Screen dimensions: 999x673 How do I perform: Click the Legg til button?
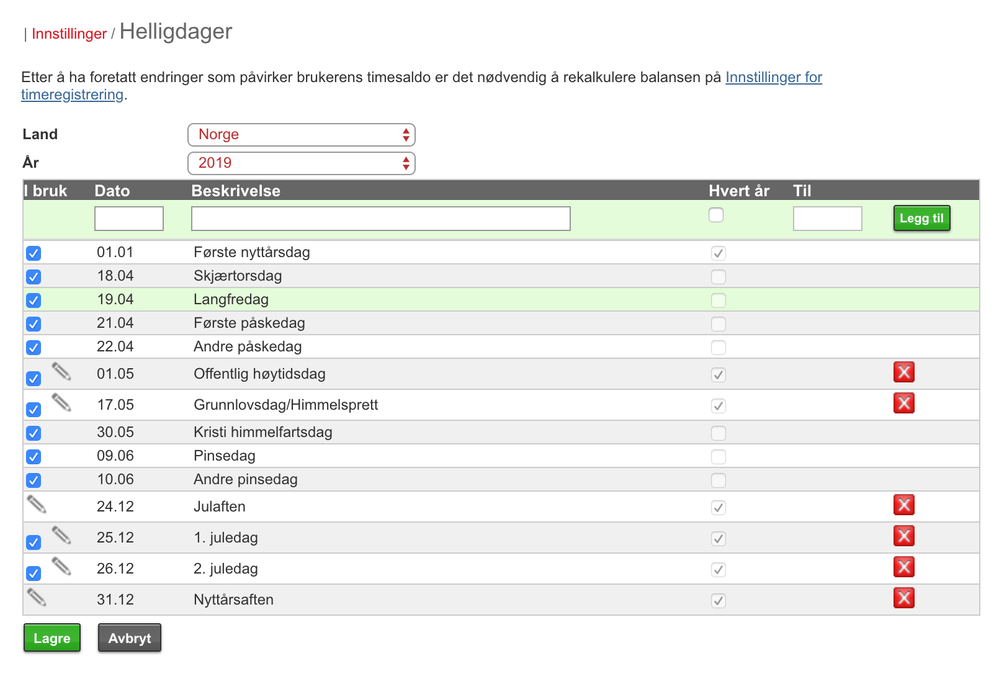click(x=921, y=218)
